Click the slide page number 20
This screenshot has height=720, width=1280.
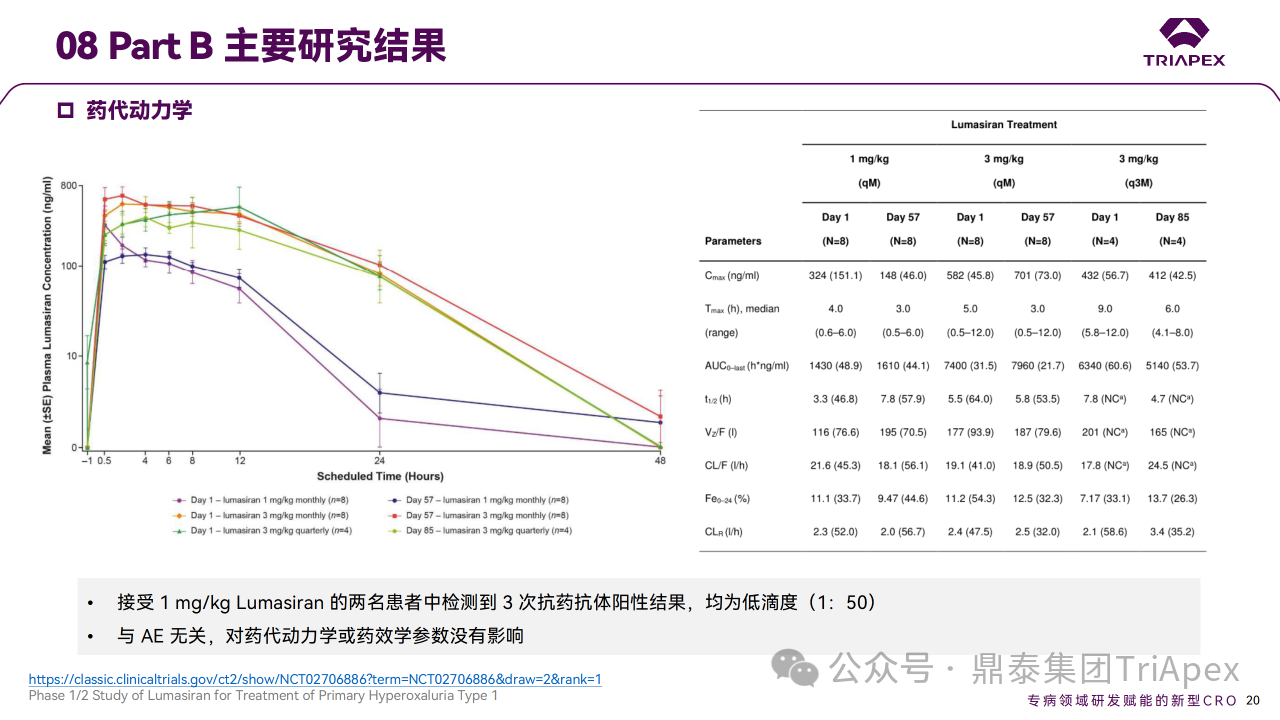coord(1253,701)
